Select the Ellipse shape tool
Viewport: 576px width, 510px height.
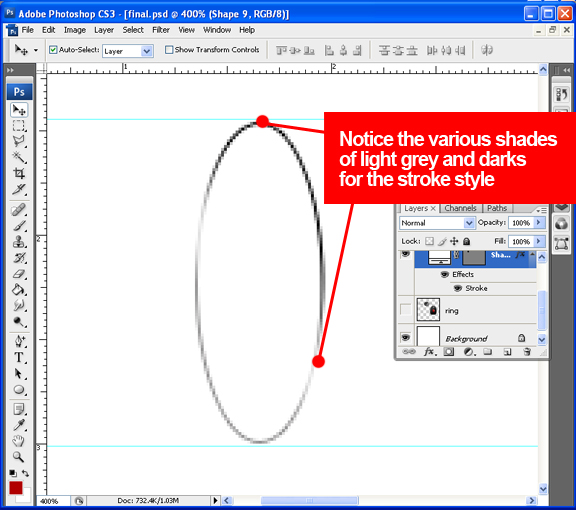click(19, 389)
